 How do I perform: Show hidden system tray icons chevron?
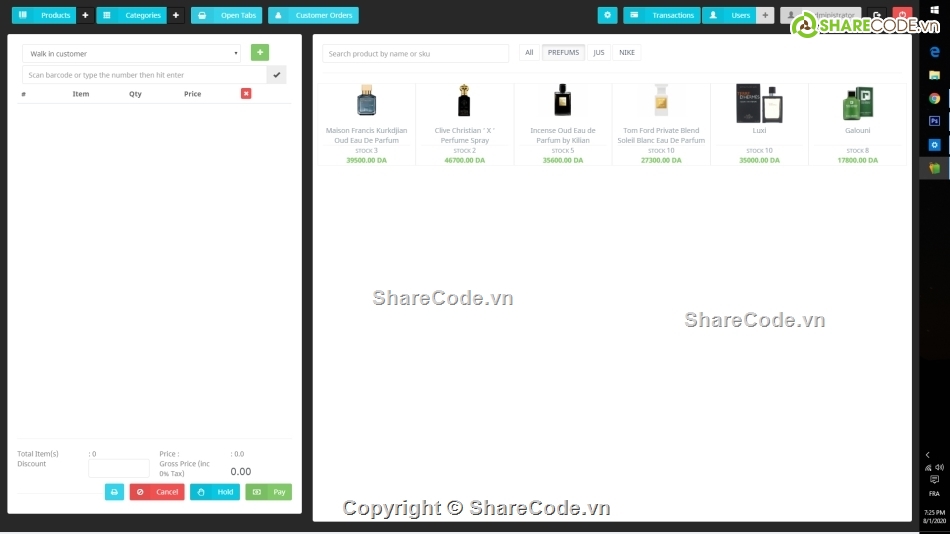click(x=927, y=455)
